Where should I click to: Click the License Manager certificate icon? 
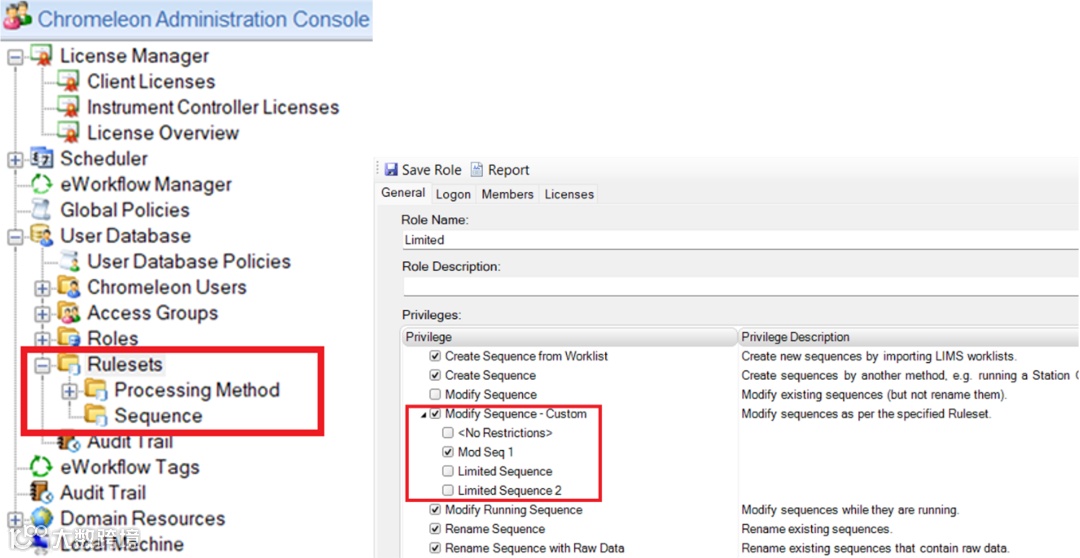41,56
